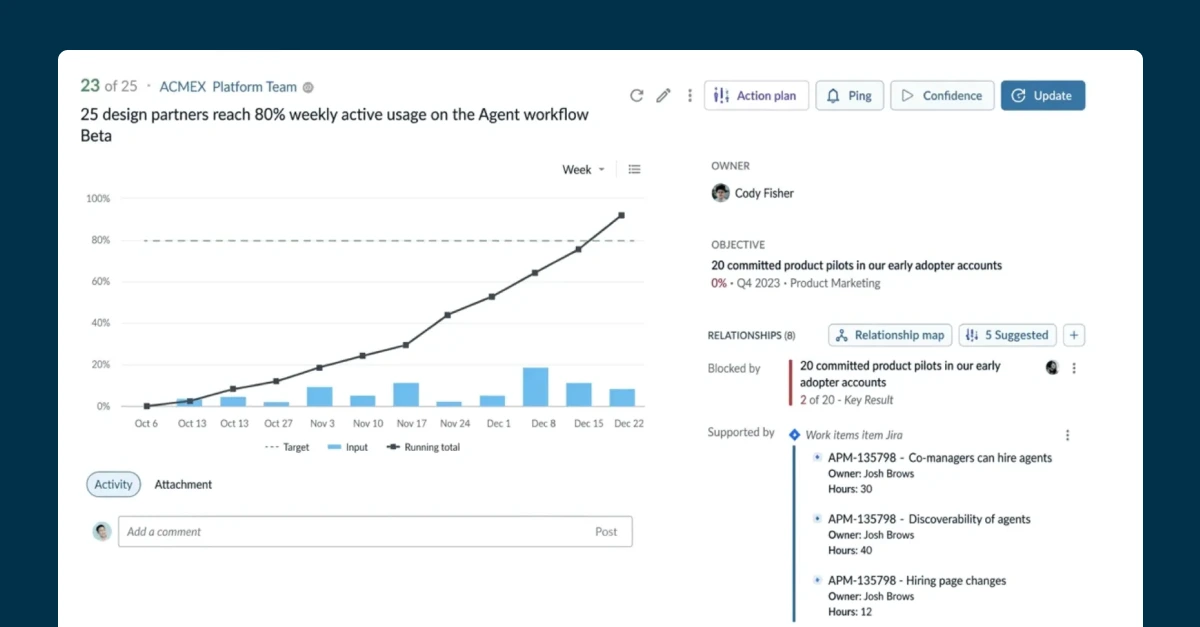Switch to the Activity tab
Viewport: 1200px width, 627px height.
tap(113, 484)
